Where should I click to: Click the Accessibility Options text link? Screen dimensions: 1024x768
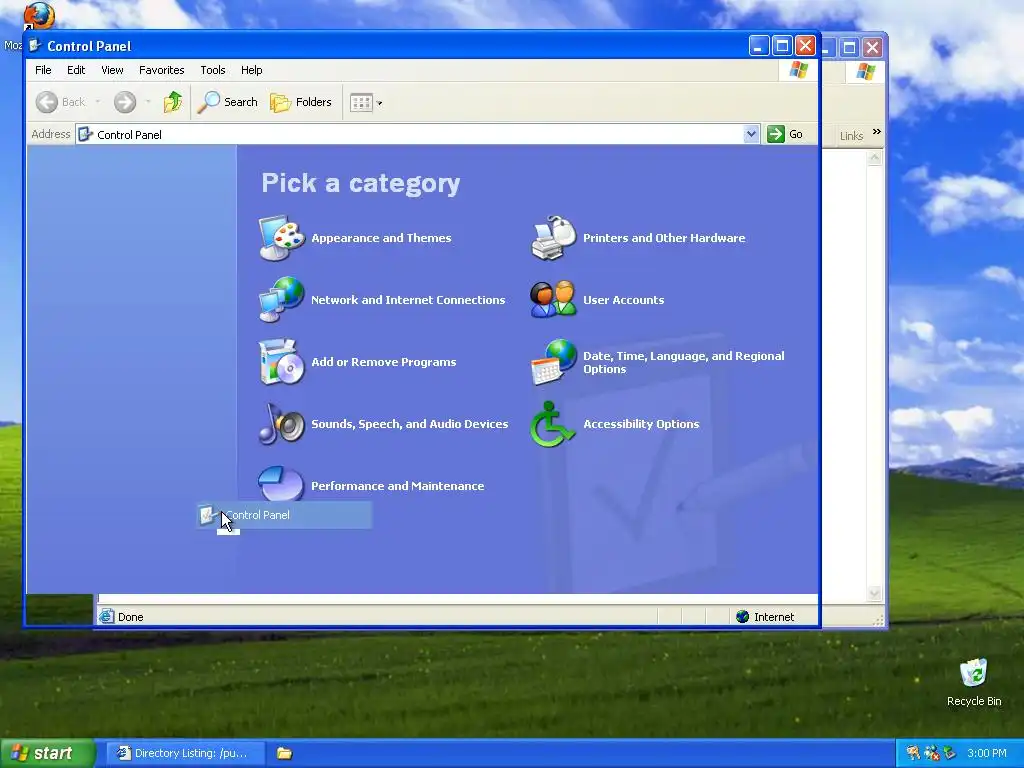point(641,424)
